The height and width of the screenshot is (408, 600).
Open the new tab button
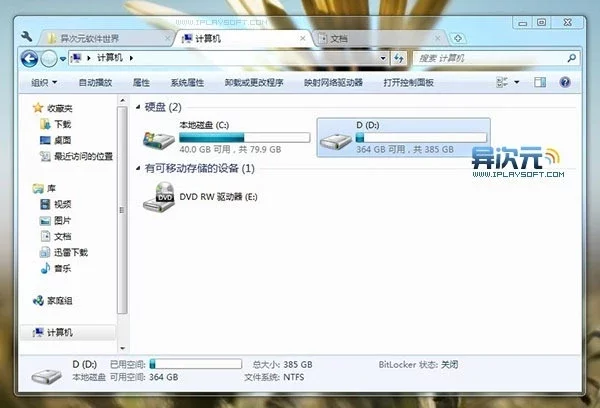459,39
